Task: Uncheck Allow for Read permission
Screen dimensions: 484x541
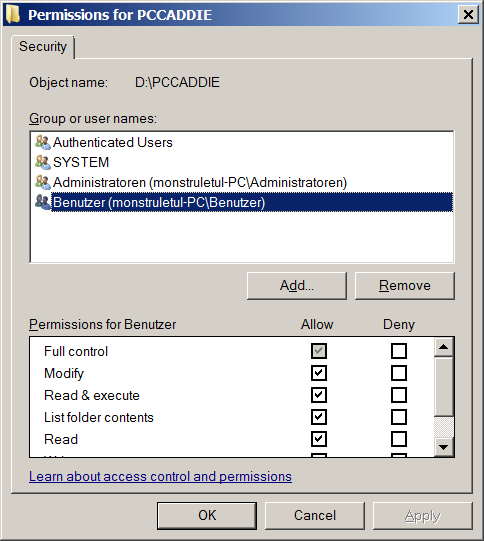Action: 318,439
